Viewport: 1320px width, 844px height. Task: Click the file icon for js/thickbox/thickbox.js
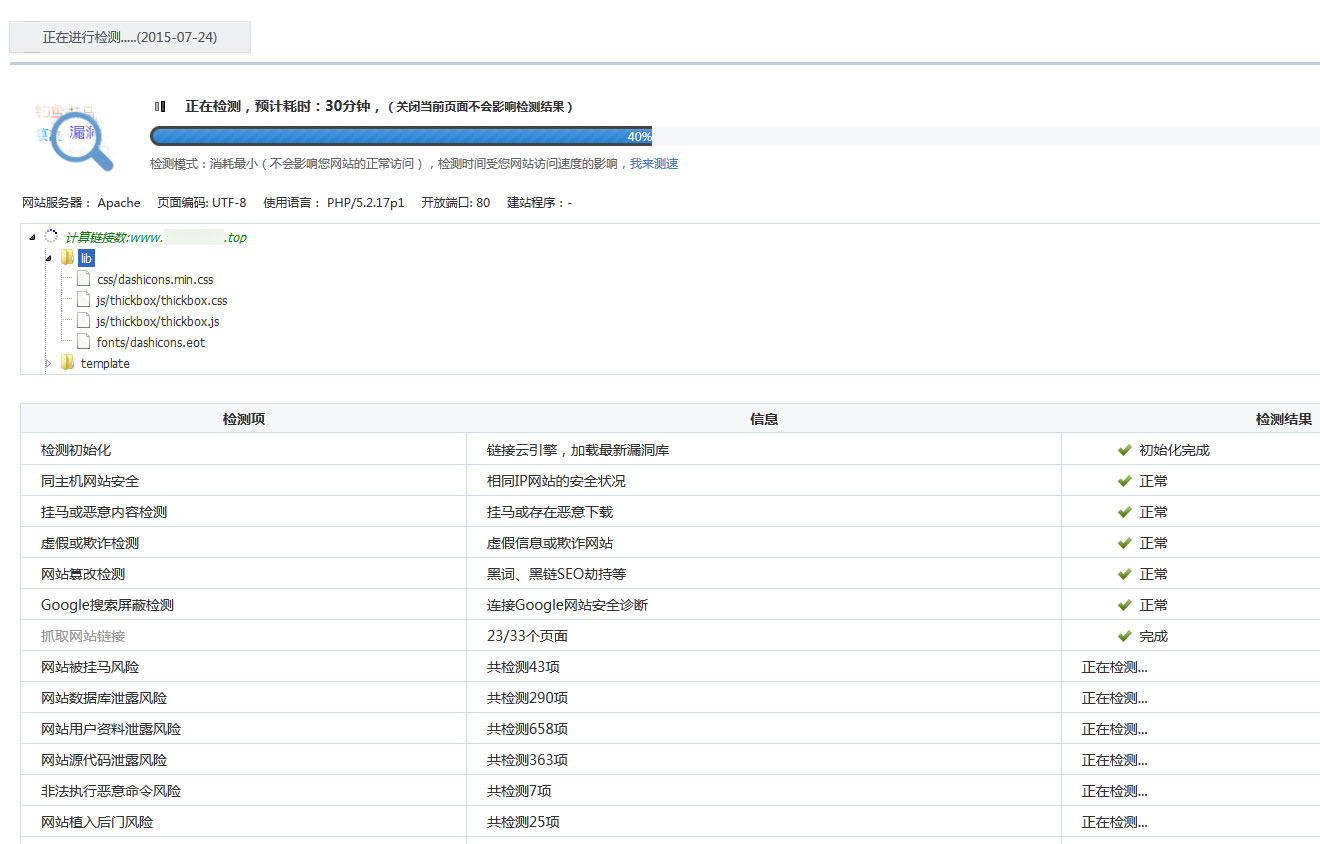click(84, 321)
